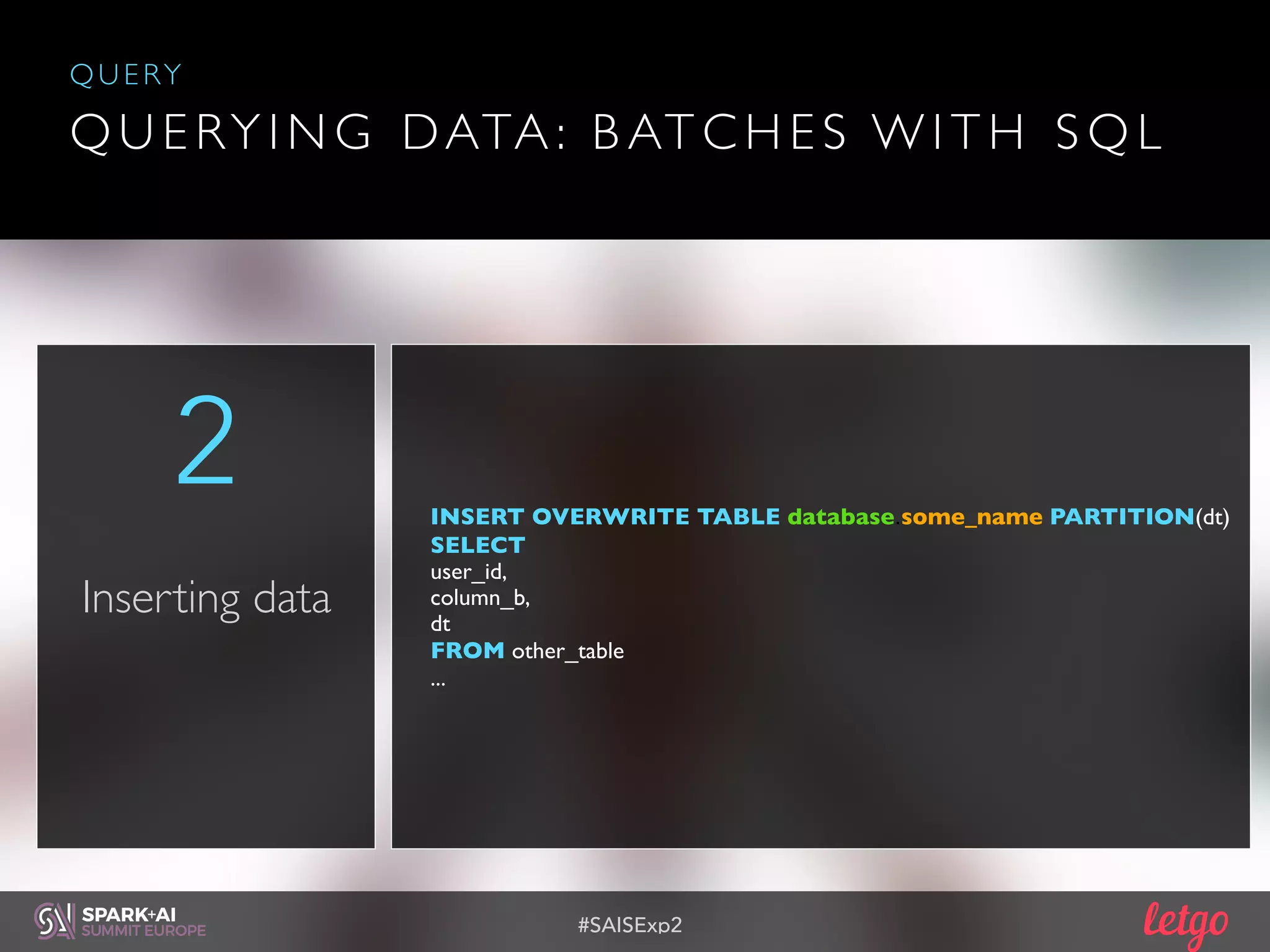Click the '...' ellipsis line
Image resolution: width=1270 pixels, height=952 pixels.
[x=438, y=684]
